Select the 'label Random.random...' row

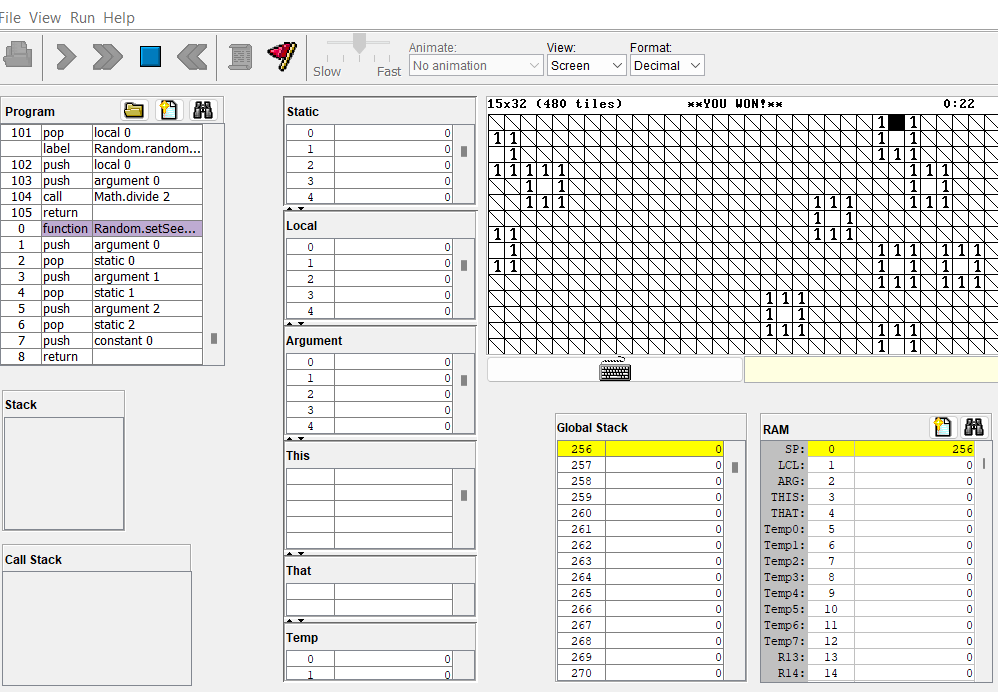(102, 148)
